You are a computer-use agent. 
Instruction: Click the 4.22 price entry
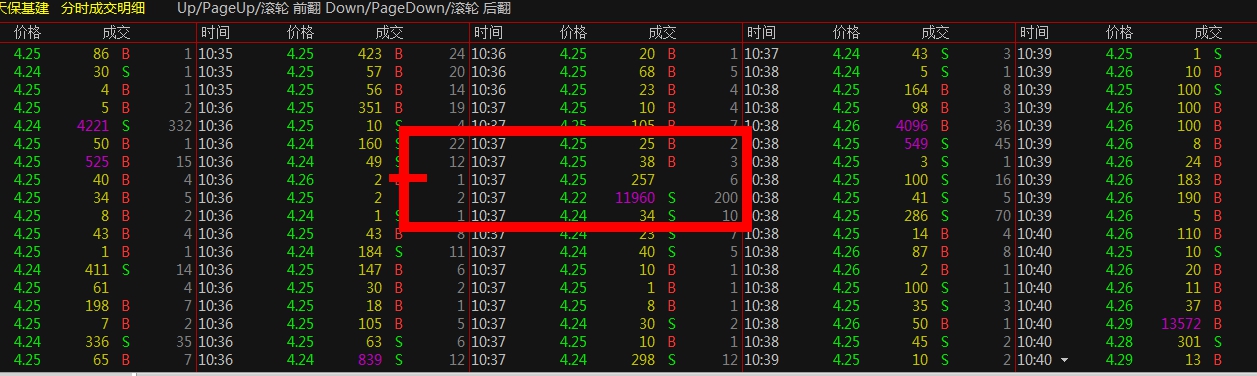pos(573,198)
